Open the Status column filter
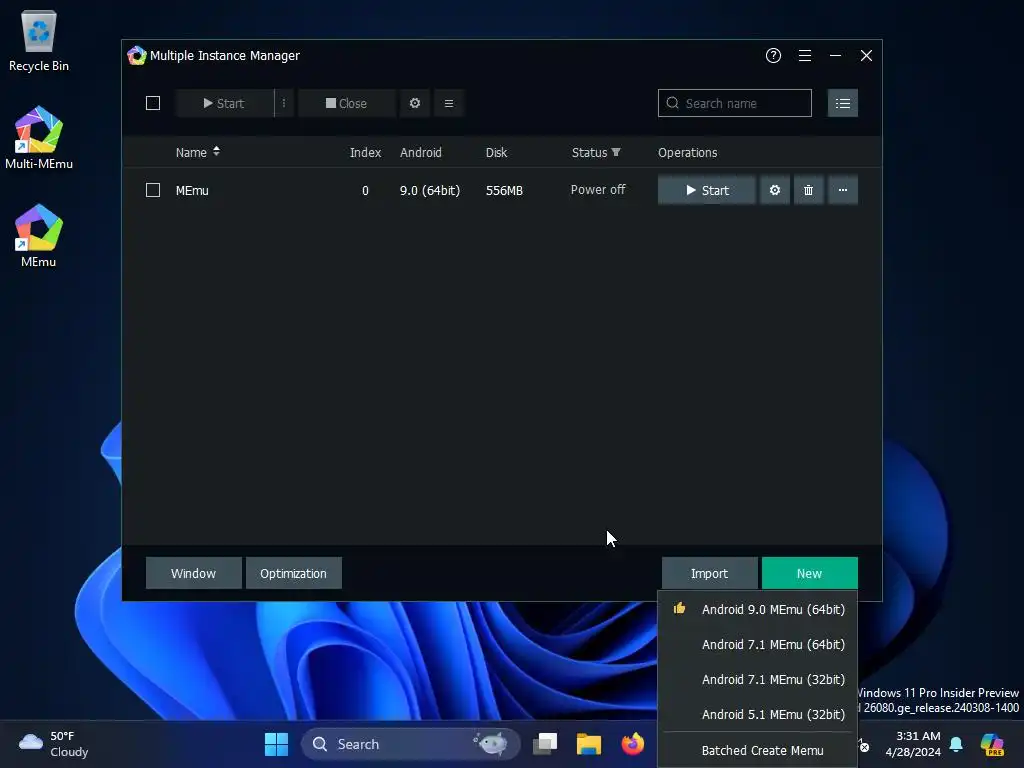 [616, 152]
